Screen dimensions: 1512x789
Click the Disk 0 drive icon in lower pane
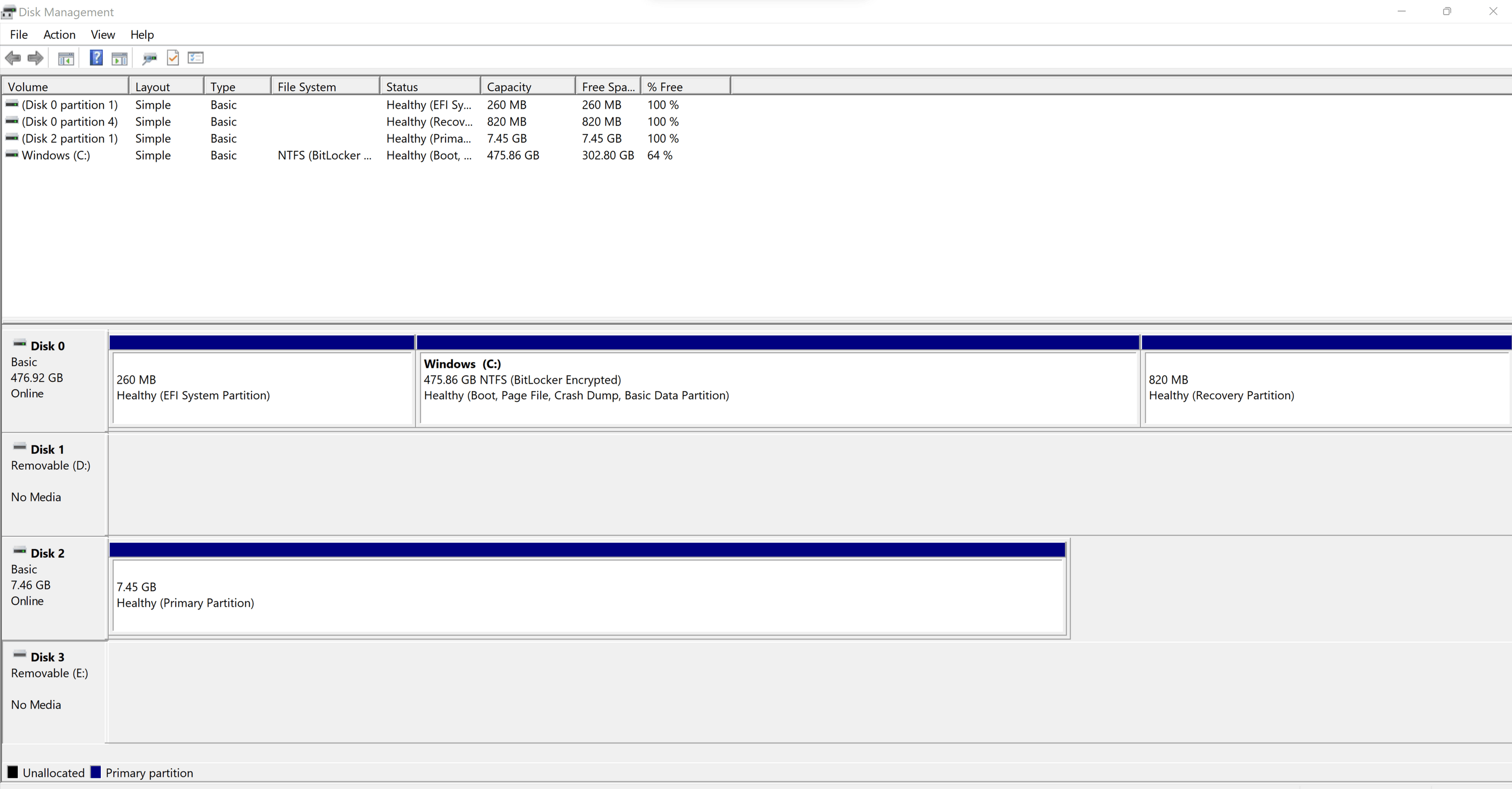click(x=19, y=343)
